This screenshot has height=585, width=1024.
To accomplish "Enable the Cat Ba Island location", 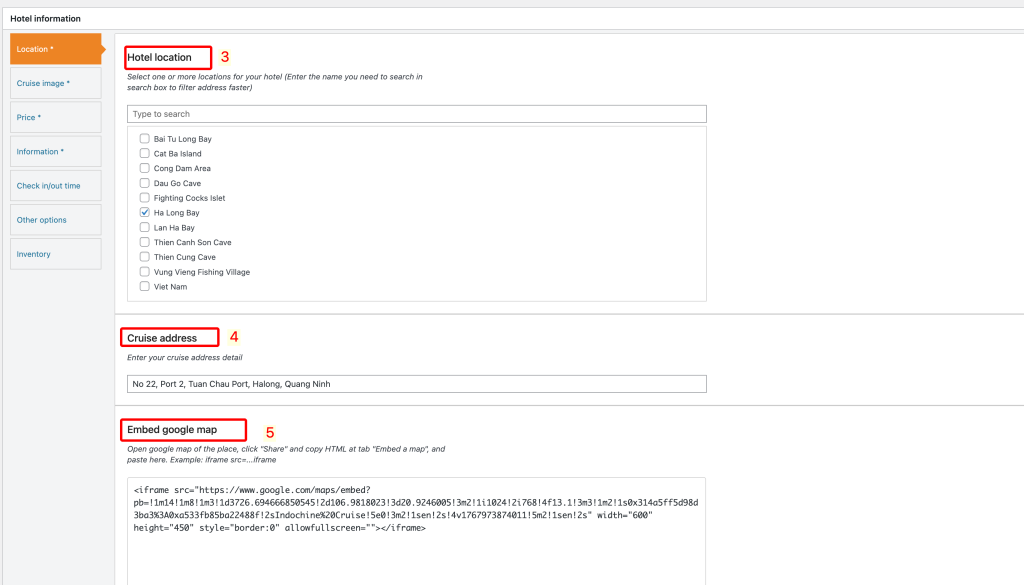I will click(x=145, y=154).
